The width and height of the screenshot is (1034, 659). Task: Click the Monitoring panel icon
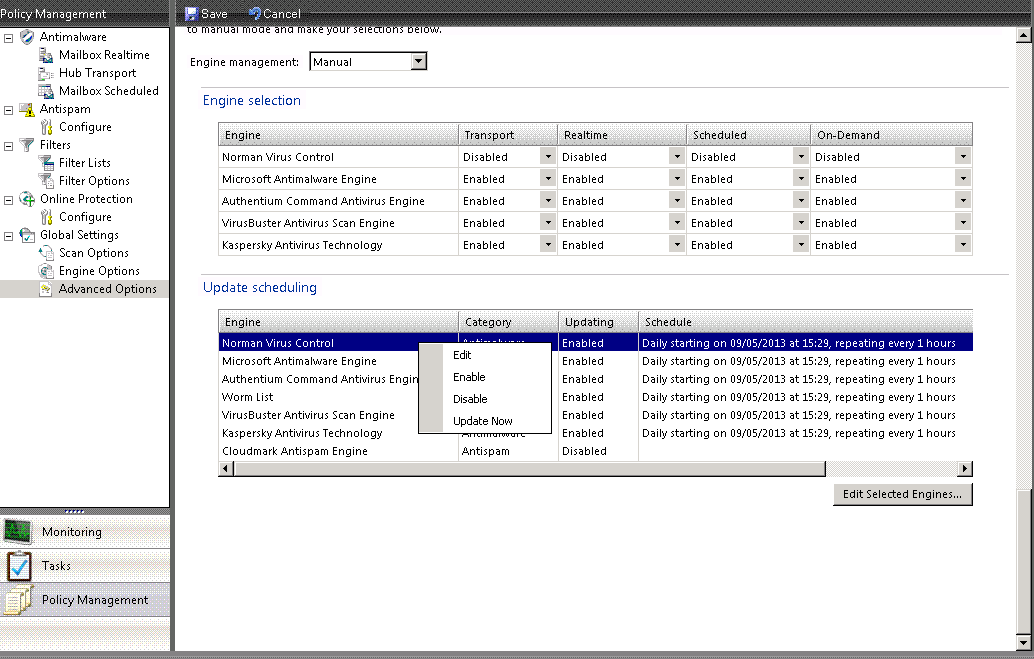(19, 531)
